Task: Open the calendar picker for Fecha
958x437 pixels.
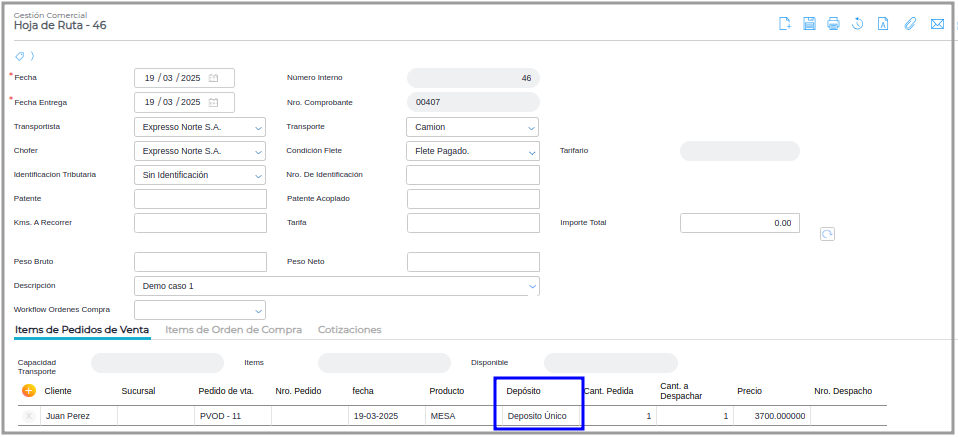Action: tap(213, 78)
